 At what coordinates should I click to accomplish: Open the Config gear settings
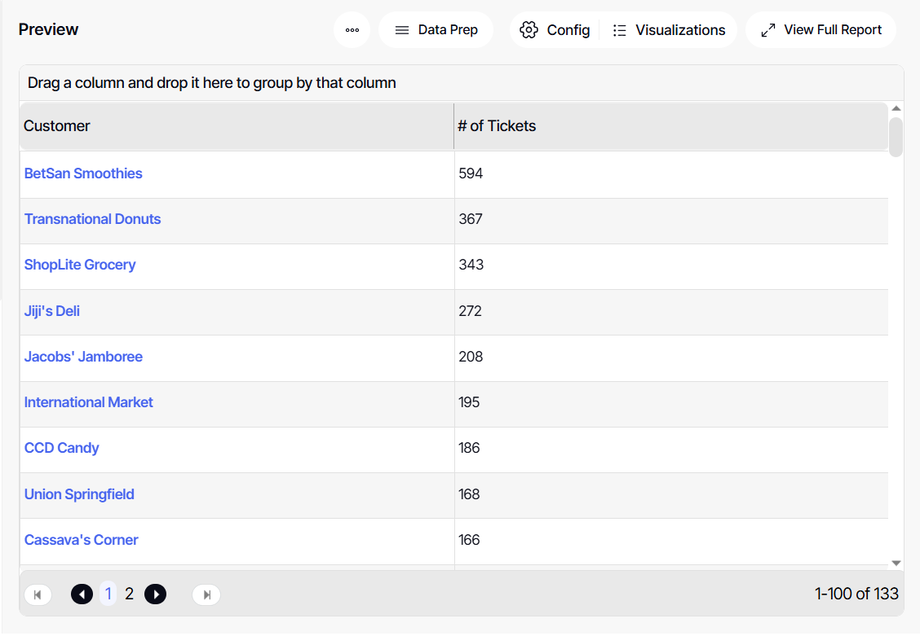click(x=555, y=30)
